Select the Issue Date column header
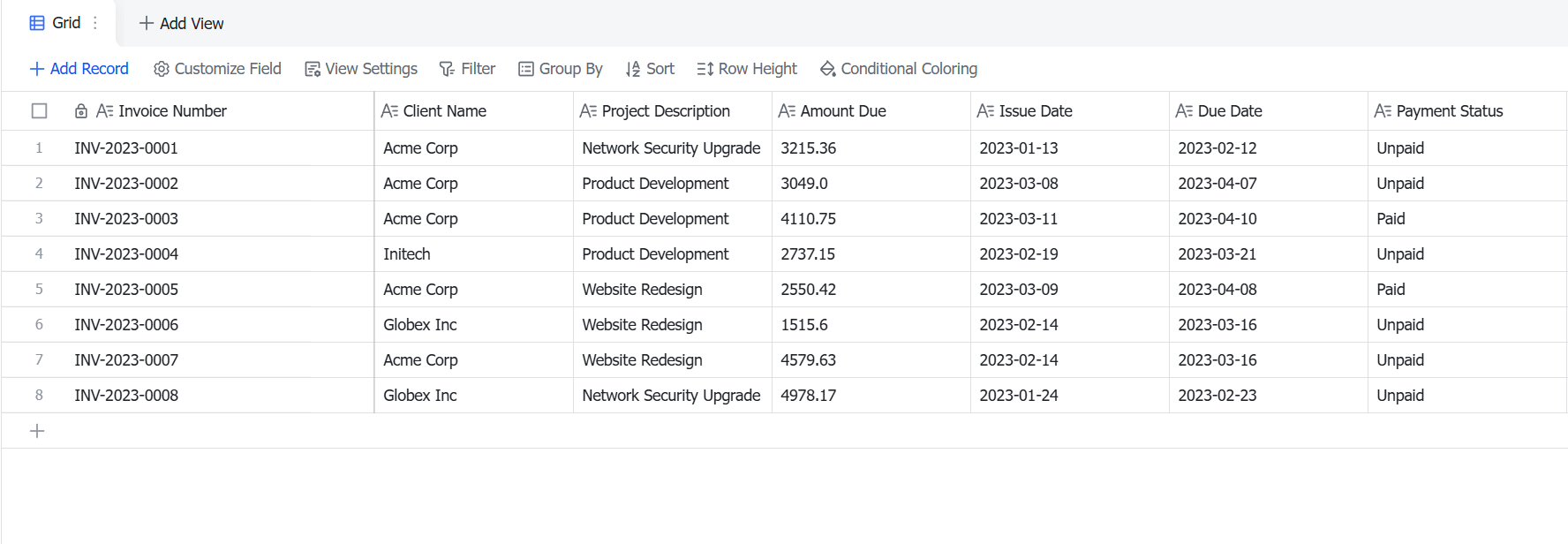The image size is (1568, 544). coord(1070,111)
